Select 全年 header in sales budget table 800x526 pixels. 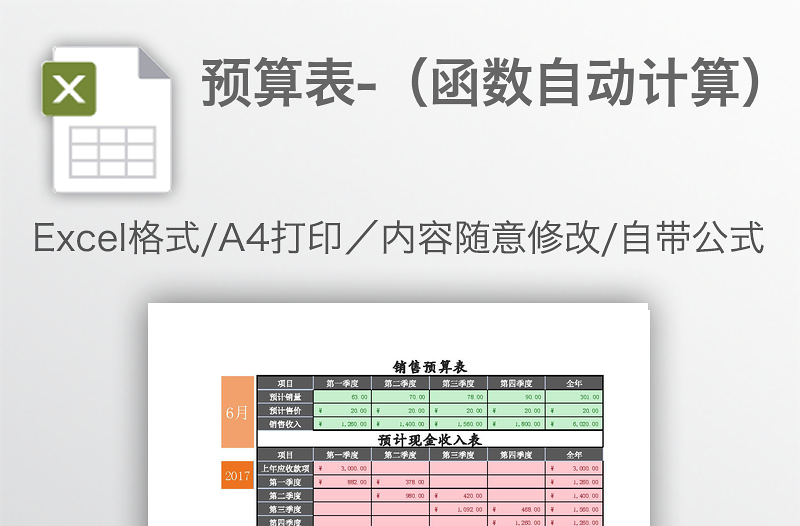pyautogui.click(x=574, y=383)
